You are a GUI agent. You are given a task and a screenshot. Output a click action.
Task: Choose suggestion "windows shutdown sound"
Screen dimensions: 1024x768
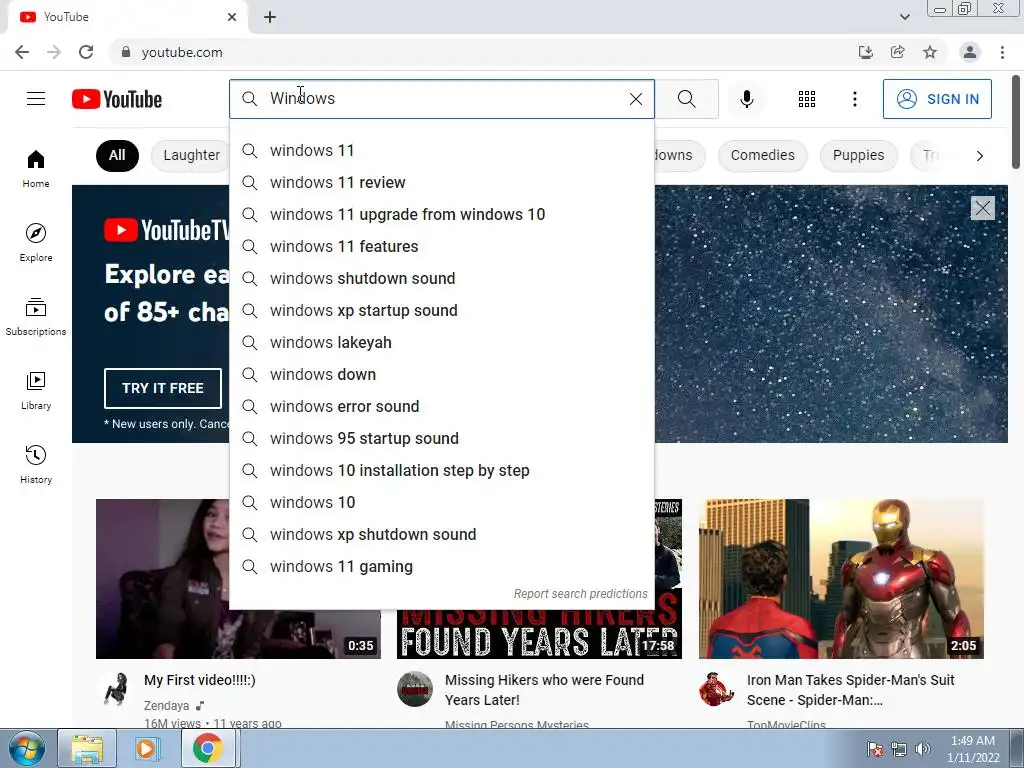pos(441,278)
